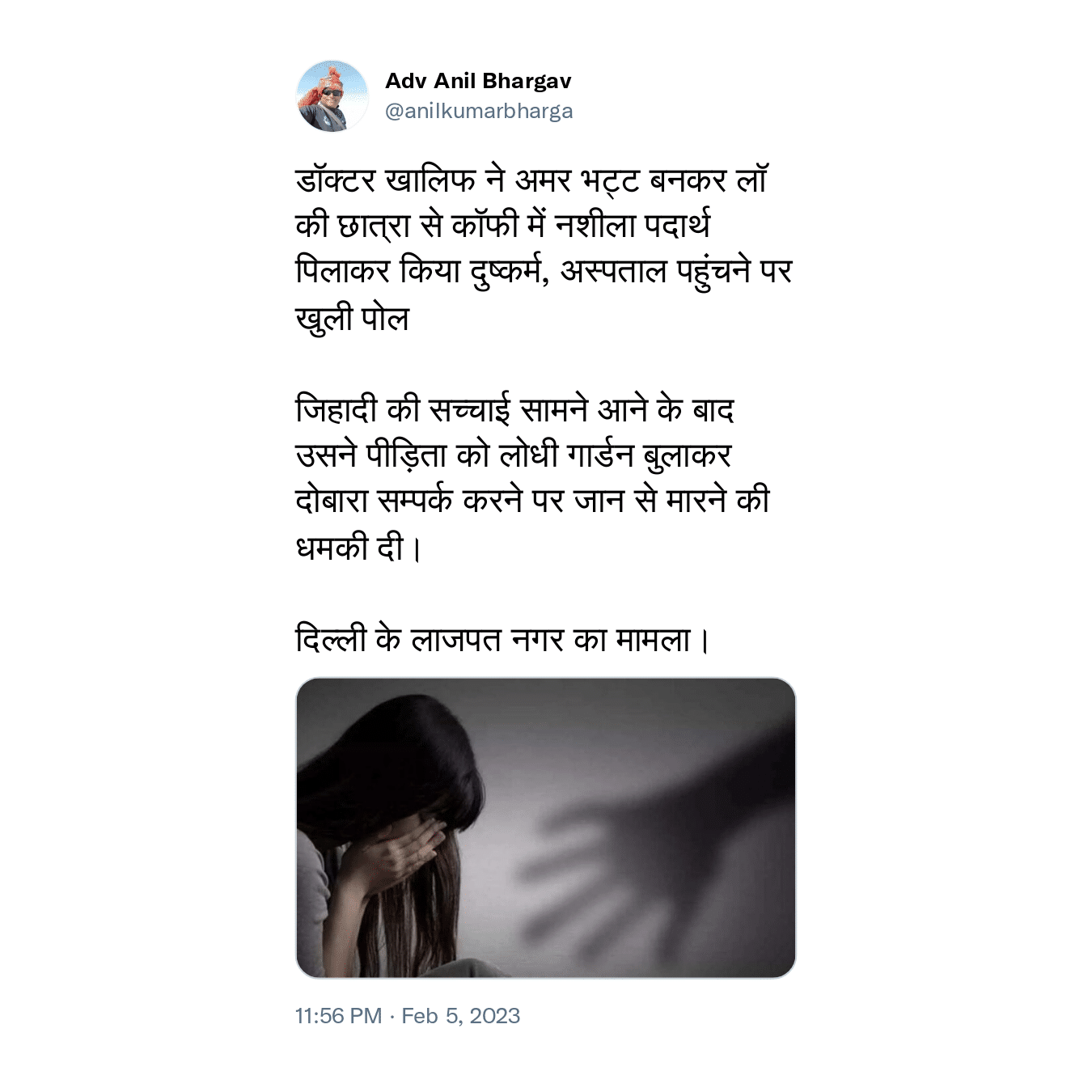Viewport: 1092px width, 1092px height.
Task: Click the words खुली पोल
Action: pos(353,319)
